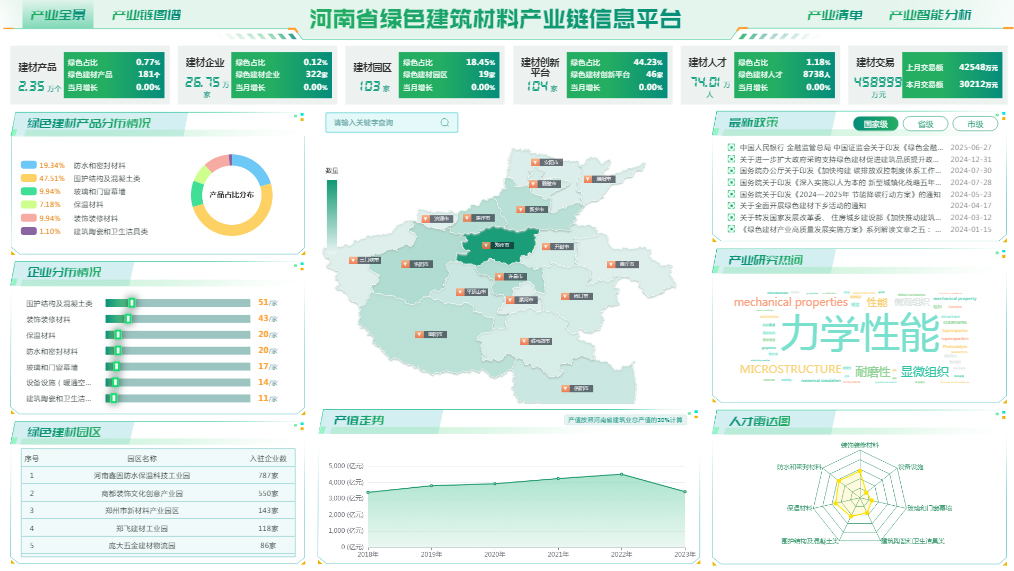Open the 2025-06-27 中国人民银行 policy link

coord(838,147)
